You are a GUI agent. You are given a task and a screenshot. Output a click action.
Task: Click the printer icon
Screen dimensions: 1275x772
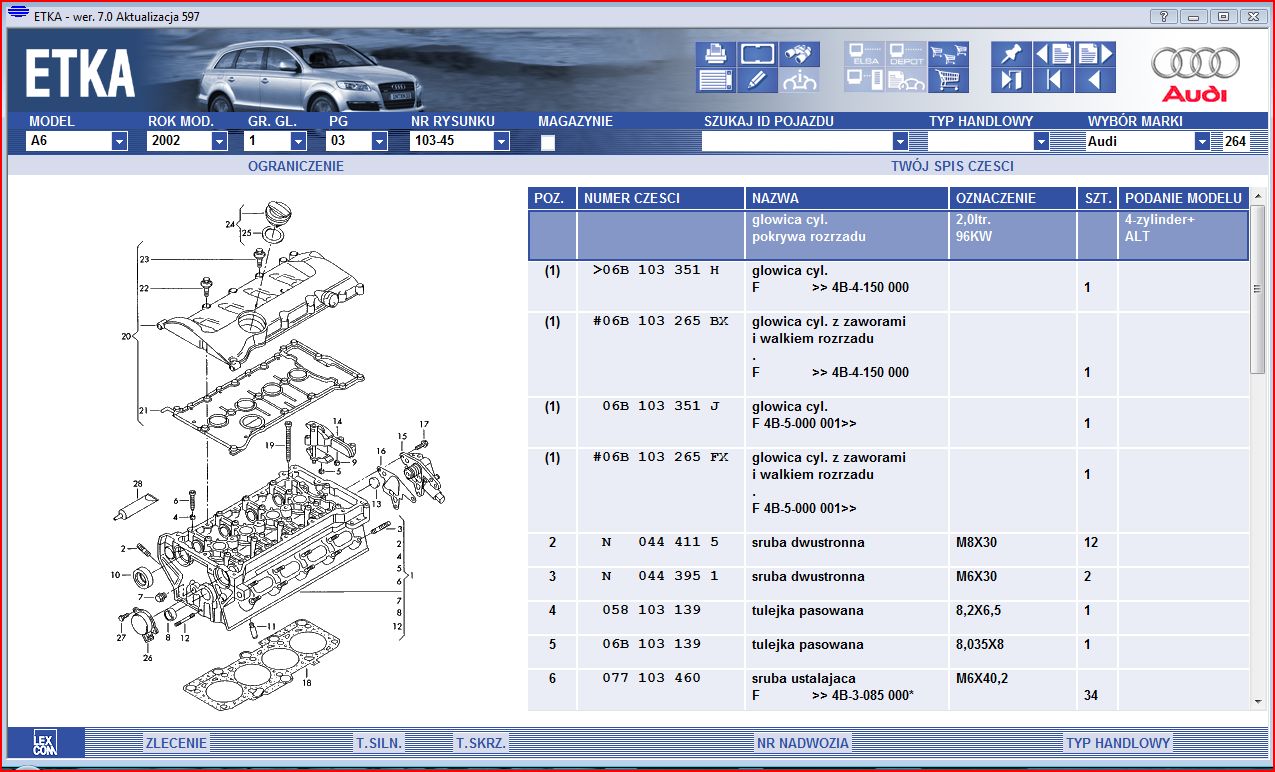[716, 54]
